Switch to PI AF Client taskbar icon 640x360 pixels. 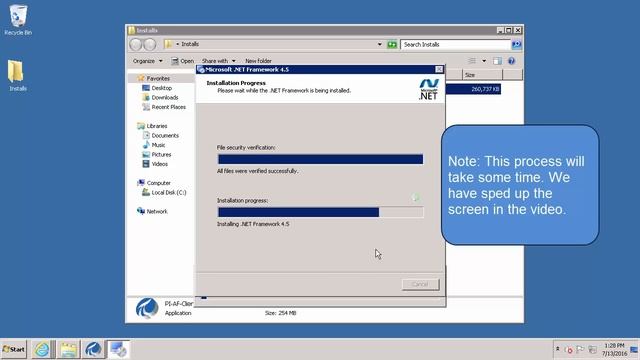[93, 349]
